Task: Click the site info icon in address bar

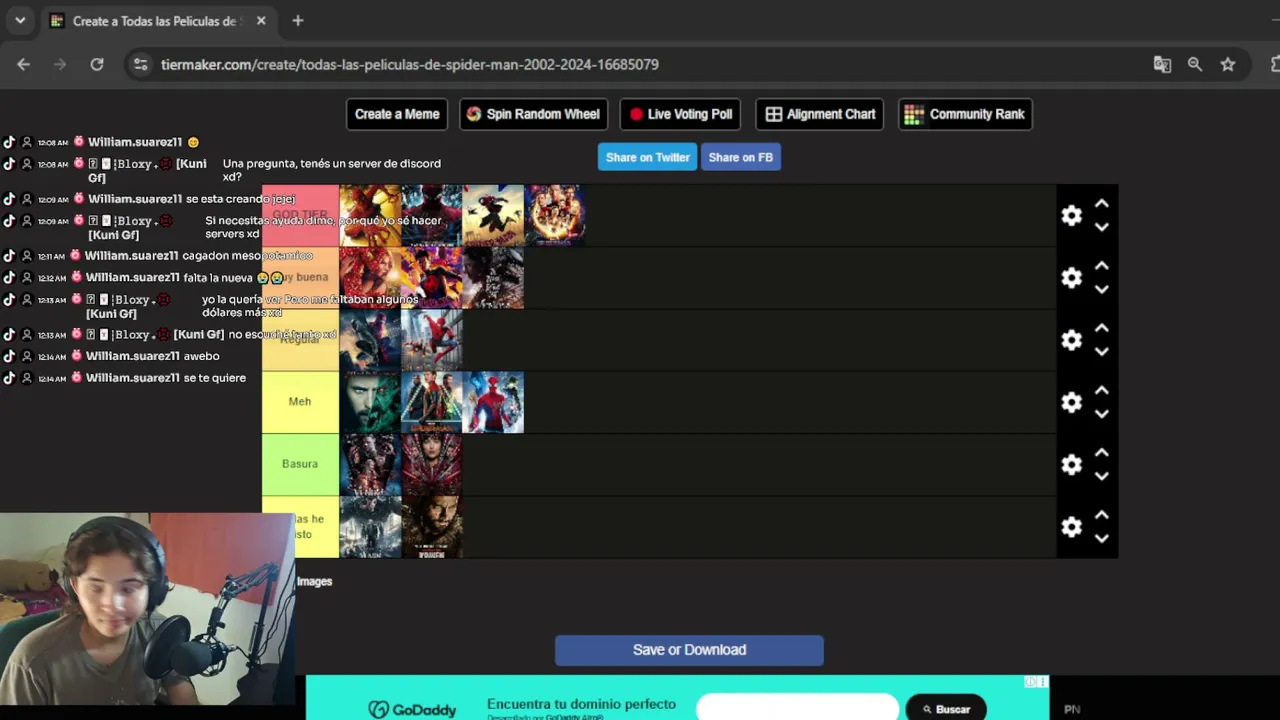Action: (141, 64)
